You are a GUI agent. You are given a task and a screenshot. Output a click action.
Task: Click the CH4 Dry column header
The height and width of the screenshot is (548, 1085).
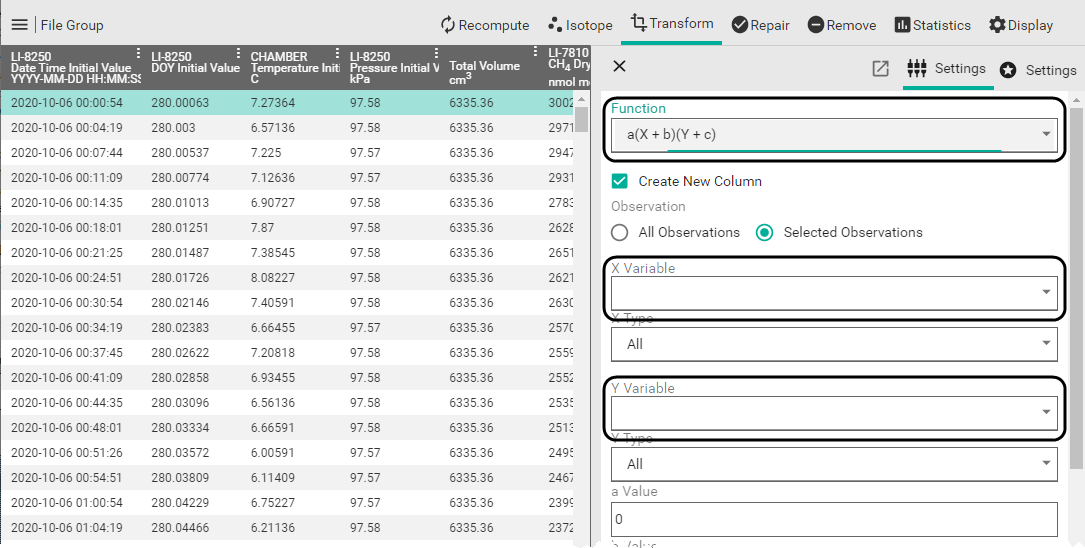(x=568, y=68)
